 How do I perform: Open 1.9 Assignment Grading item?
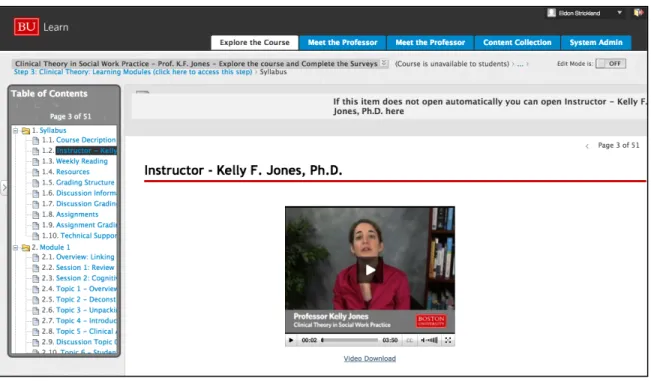click(86, 225)
